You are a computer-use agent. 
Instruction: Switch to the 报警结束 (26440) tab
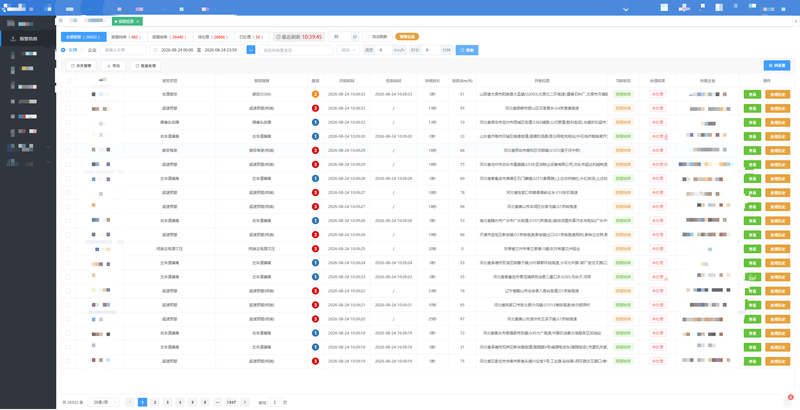pos(170,37)
